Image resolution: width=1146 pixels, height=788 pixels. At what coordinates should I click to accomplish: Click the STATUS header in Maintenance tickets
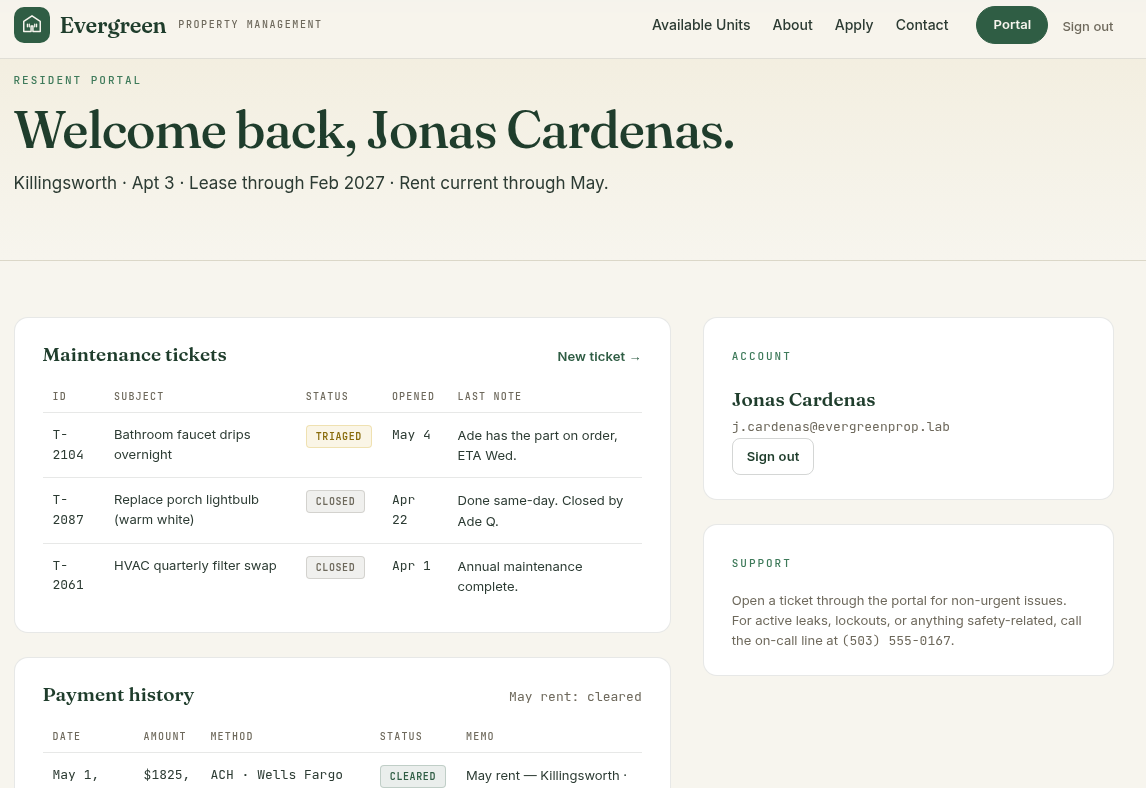(x=327, y=396)
